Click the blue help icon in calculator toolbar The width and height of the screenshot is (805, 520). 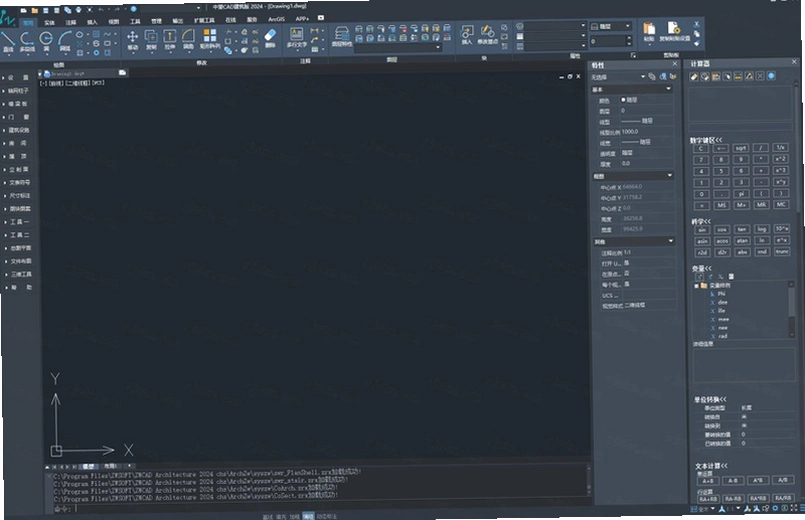pyautogui.click(x=771, y=75)
